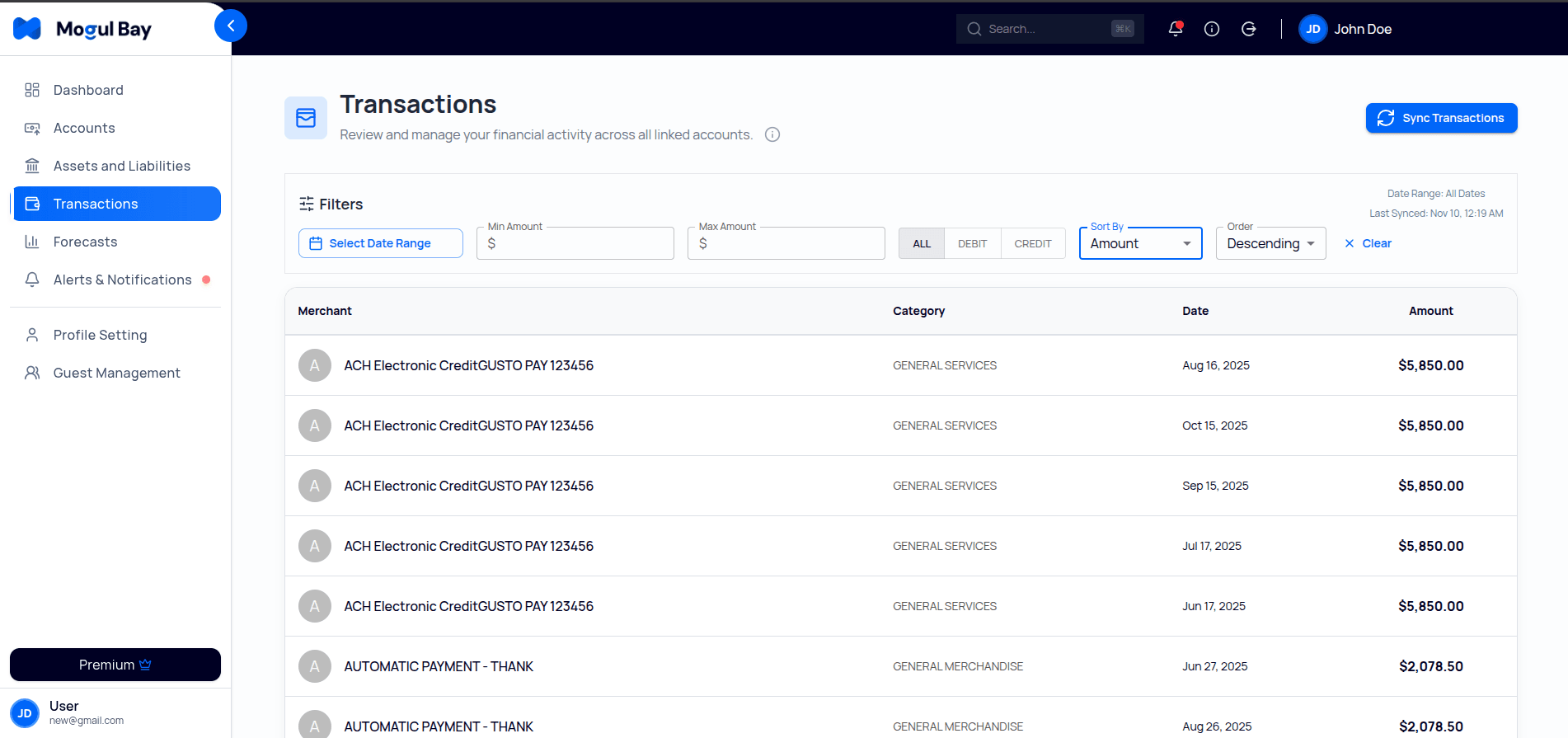
Task: Open the JD avatar next to John Doe
Action: pyautogui.click(x=1313, y=29)
